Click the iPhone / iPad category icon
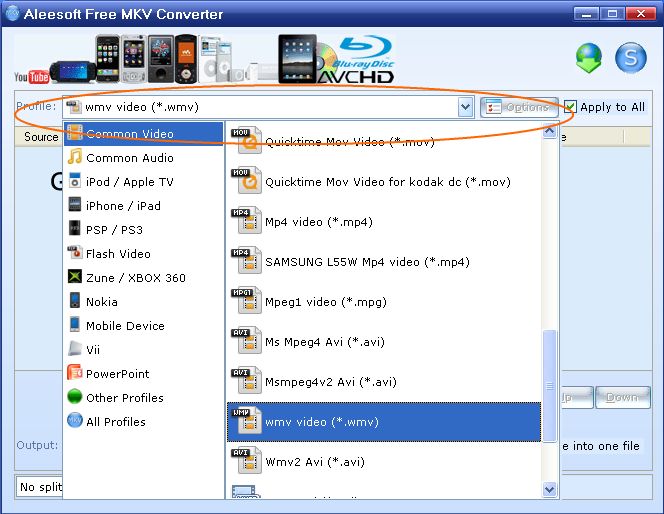Image resolution: width=664 pixels, height=514 pixels. pos(75,204)
